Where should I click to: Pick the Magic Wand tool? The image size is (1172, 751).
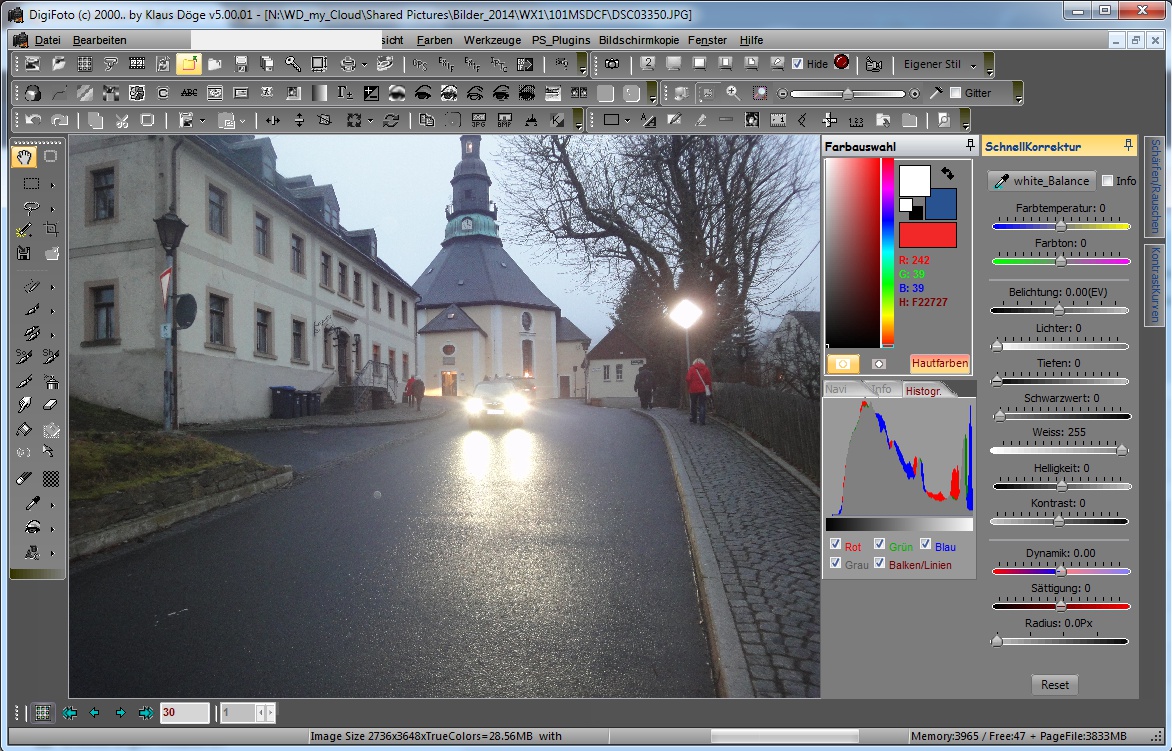22,229
